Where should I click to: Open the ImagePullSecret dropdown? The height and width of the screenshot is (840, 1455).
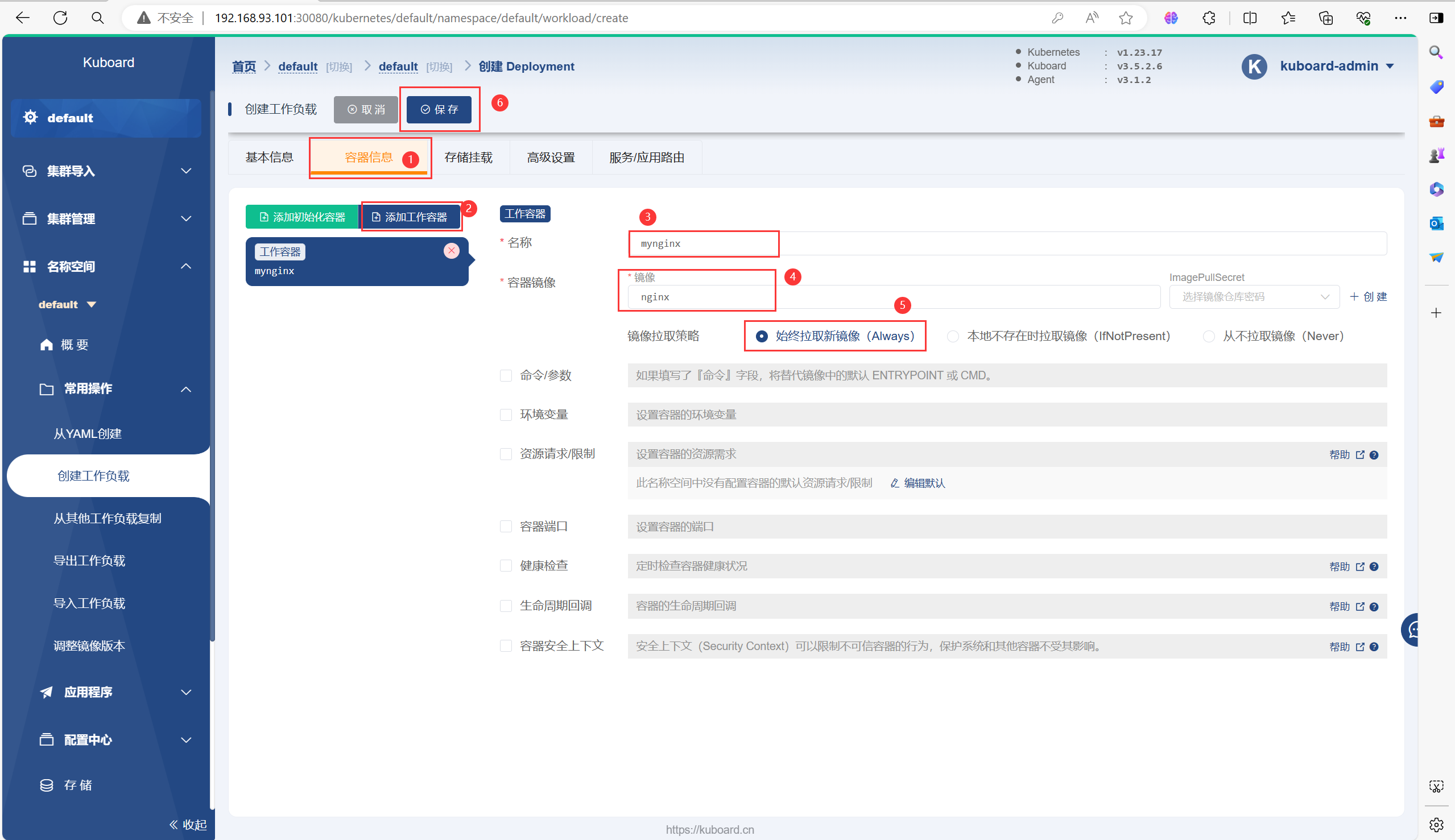(x=1254, y=296)
